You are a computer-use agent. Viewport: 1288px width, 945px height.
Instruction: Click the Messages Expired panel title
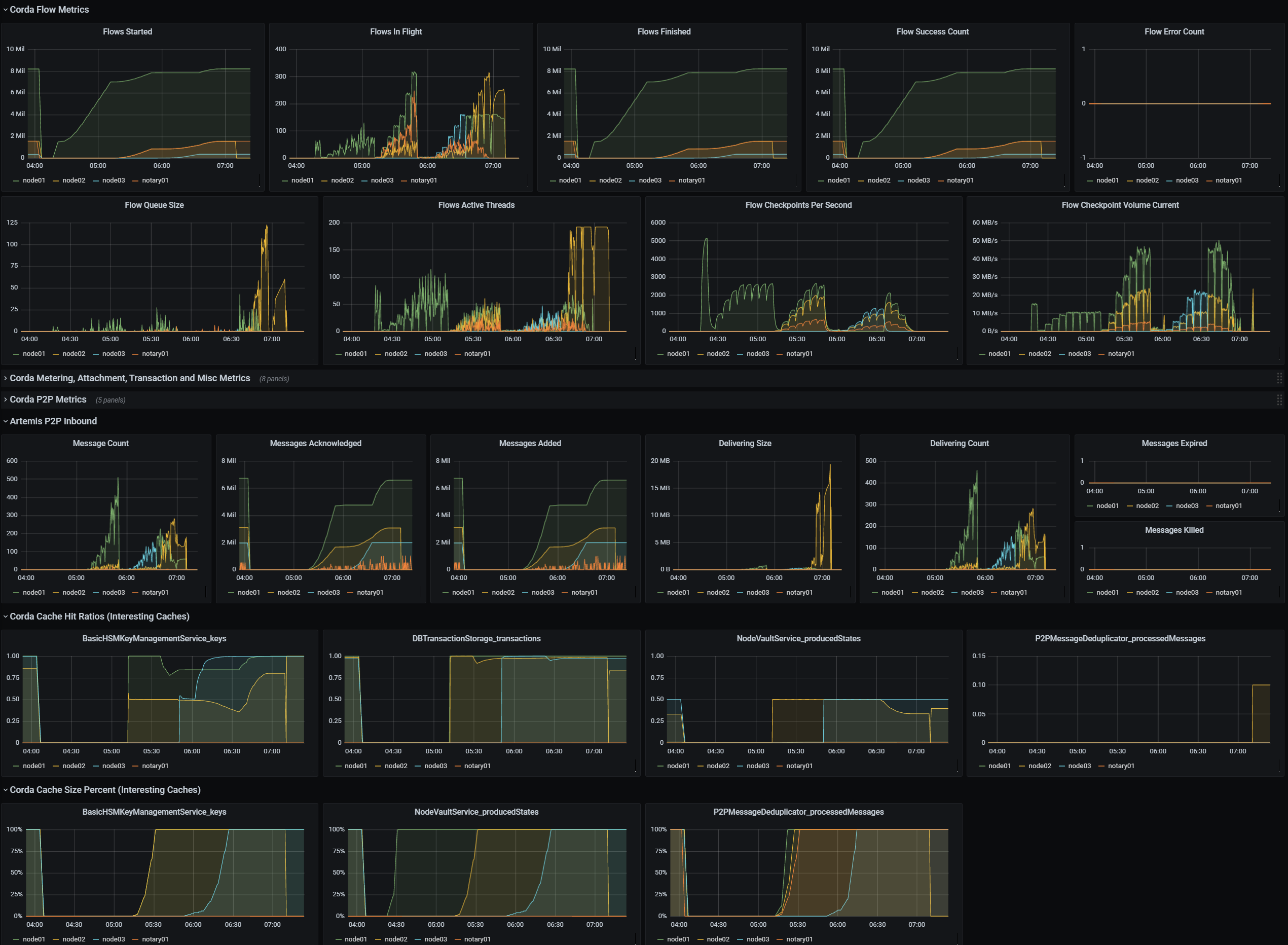click(1174, 443)
